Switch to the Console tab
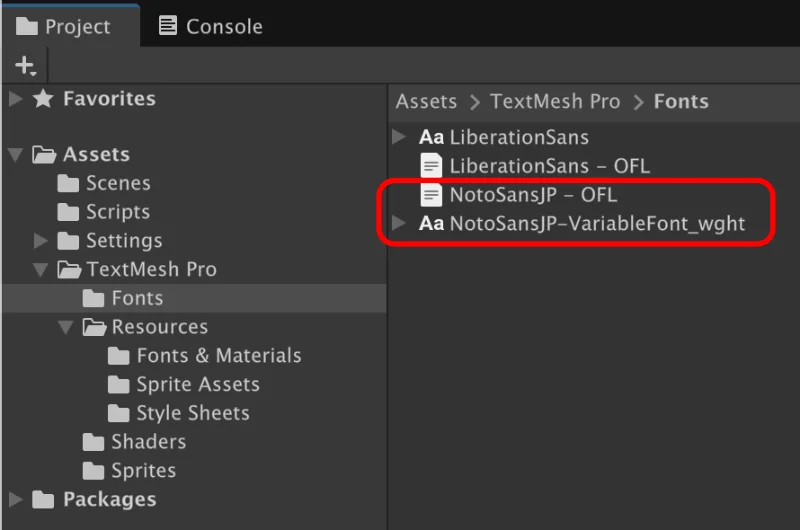This screenshot has height=530, width=800. click(211, 26)
